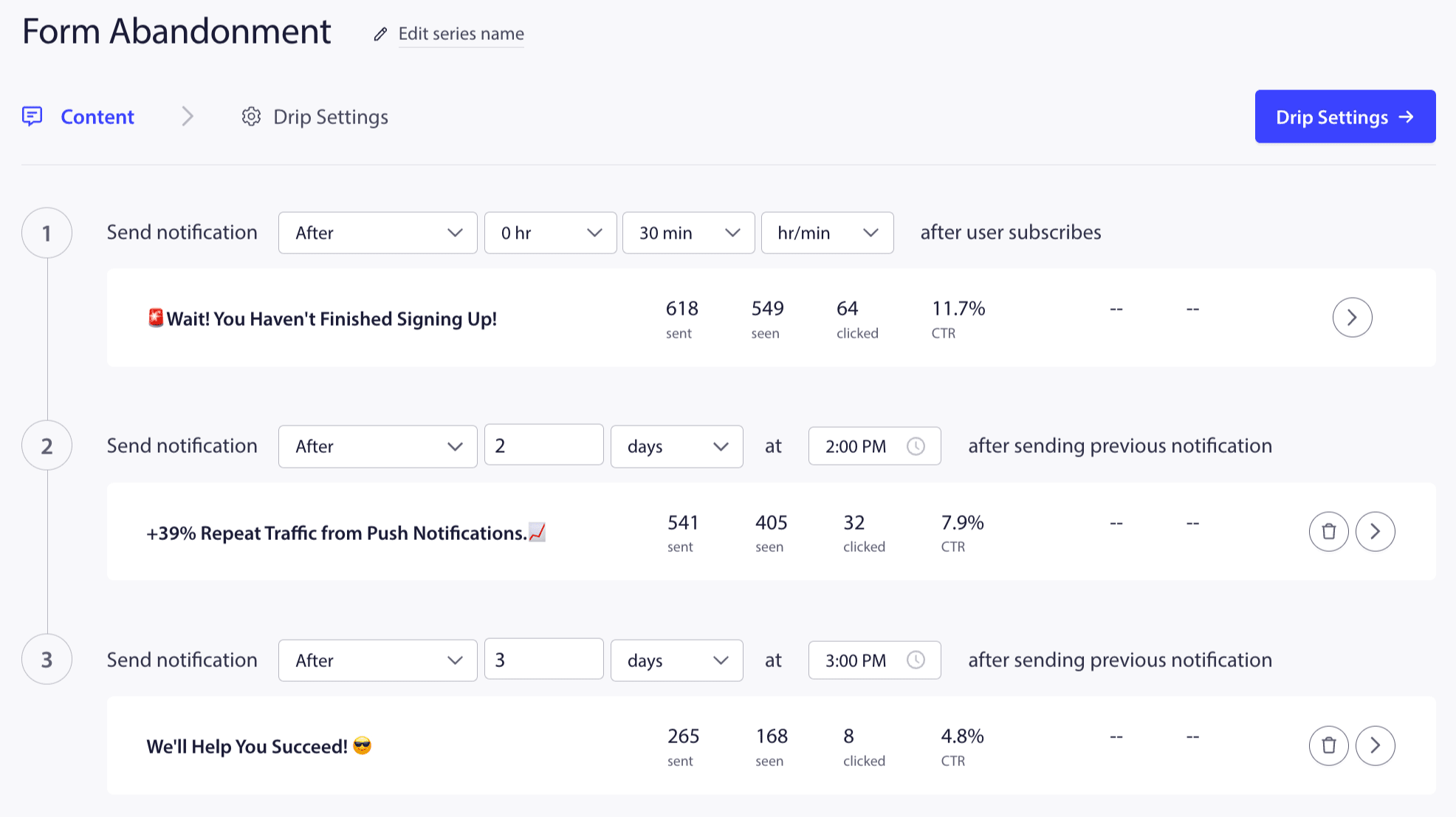Click the clock icon in the 2:00 PM field

tap(916, 446)
